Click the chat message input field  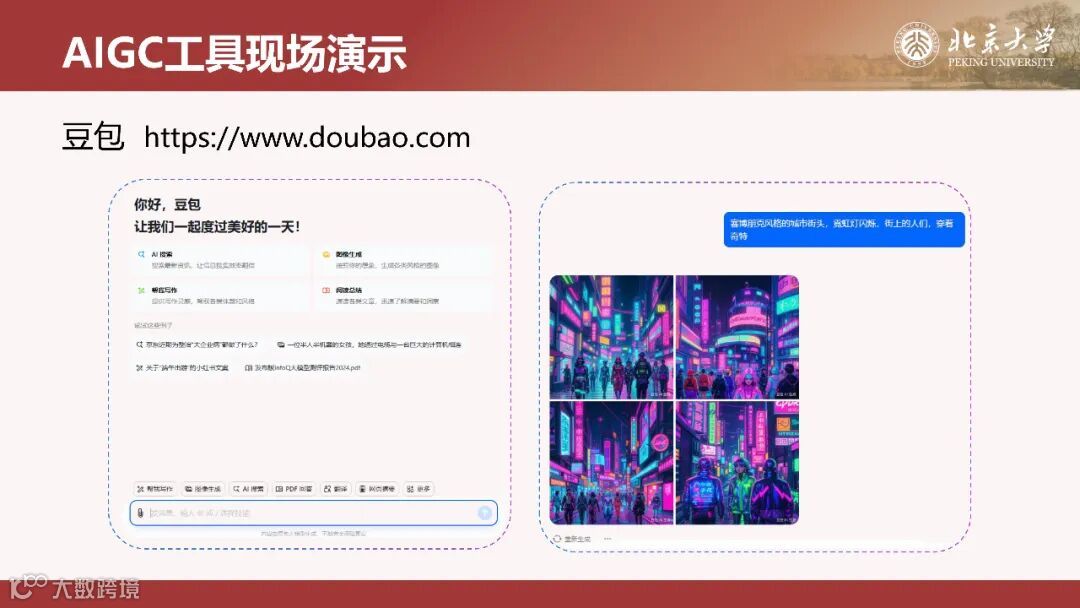pyautogui.click(x=300, y=512)
